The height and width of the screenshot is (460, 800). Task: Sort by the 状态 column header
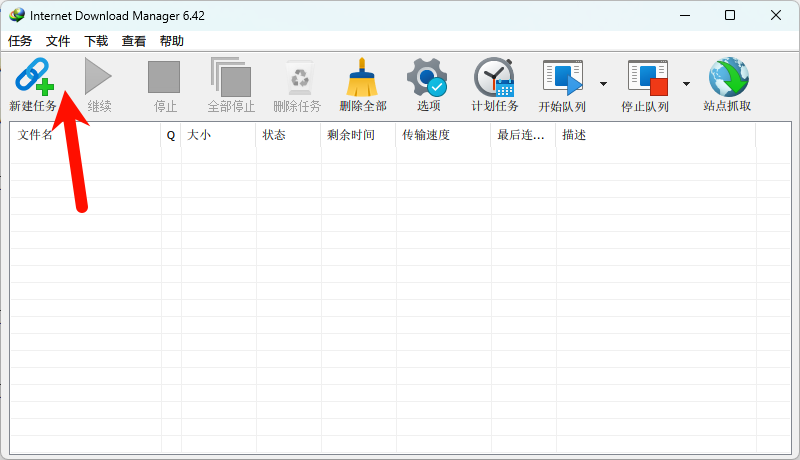(x=288, y=135)
